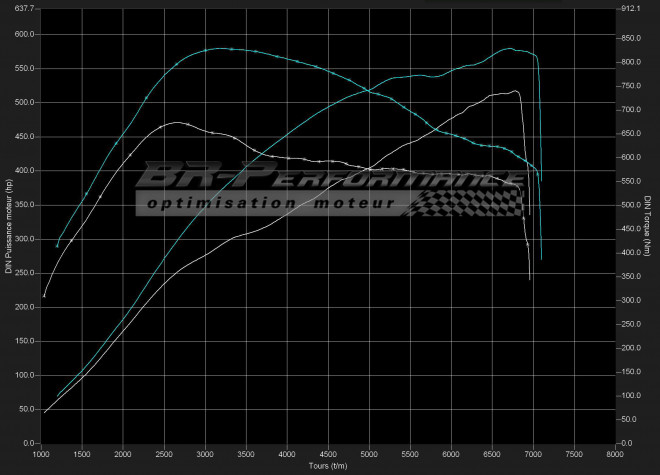Click the 600.0 label on the power axis
Viewport: 660px width, 475px height.
pyautogui.click(x=22, y=34)
